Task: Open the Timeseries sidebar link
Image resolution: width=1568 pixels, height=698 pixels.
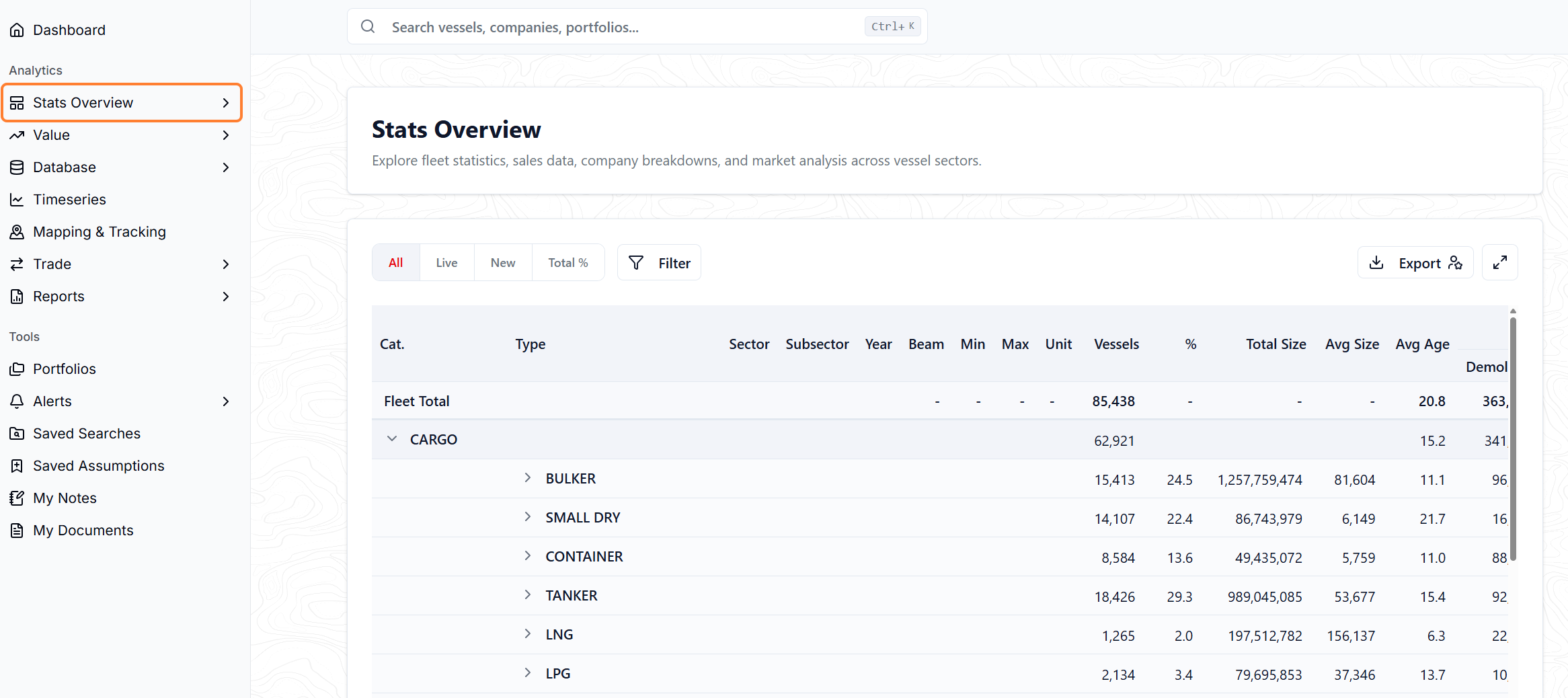Action: 69,200
